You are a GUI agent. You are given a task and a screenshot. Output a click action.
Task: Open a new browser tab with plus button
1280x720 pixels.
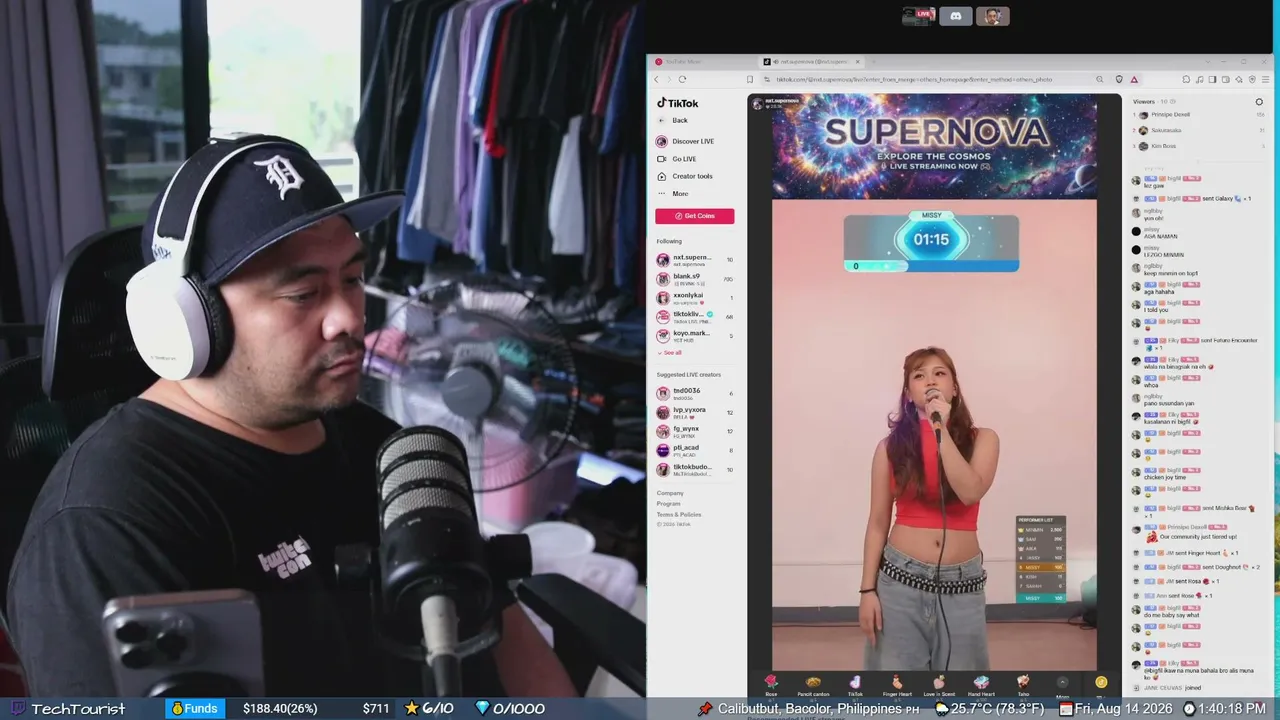(x=876, y=62)
